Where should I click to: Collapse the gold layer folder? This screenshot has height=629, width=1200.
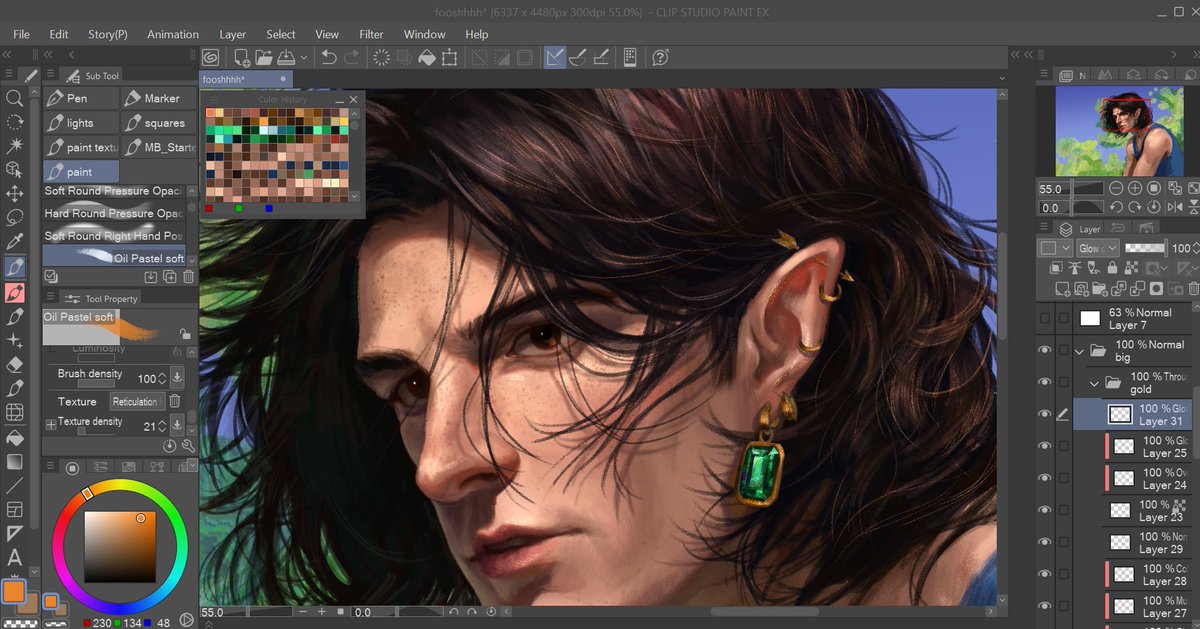(1094, 382)
